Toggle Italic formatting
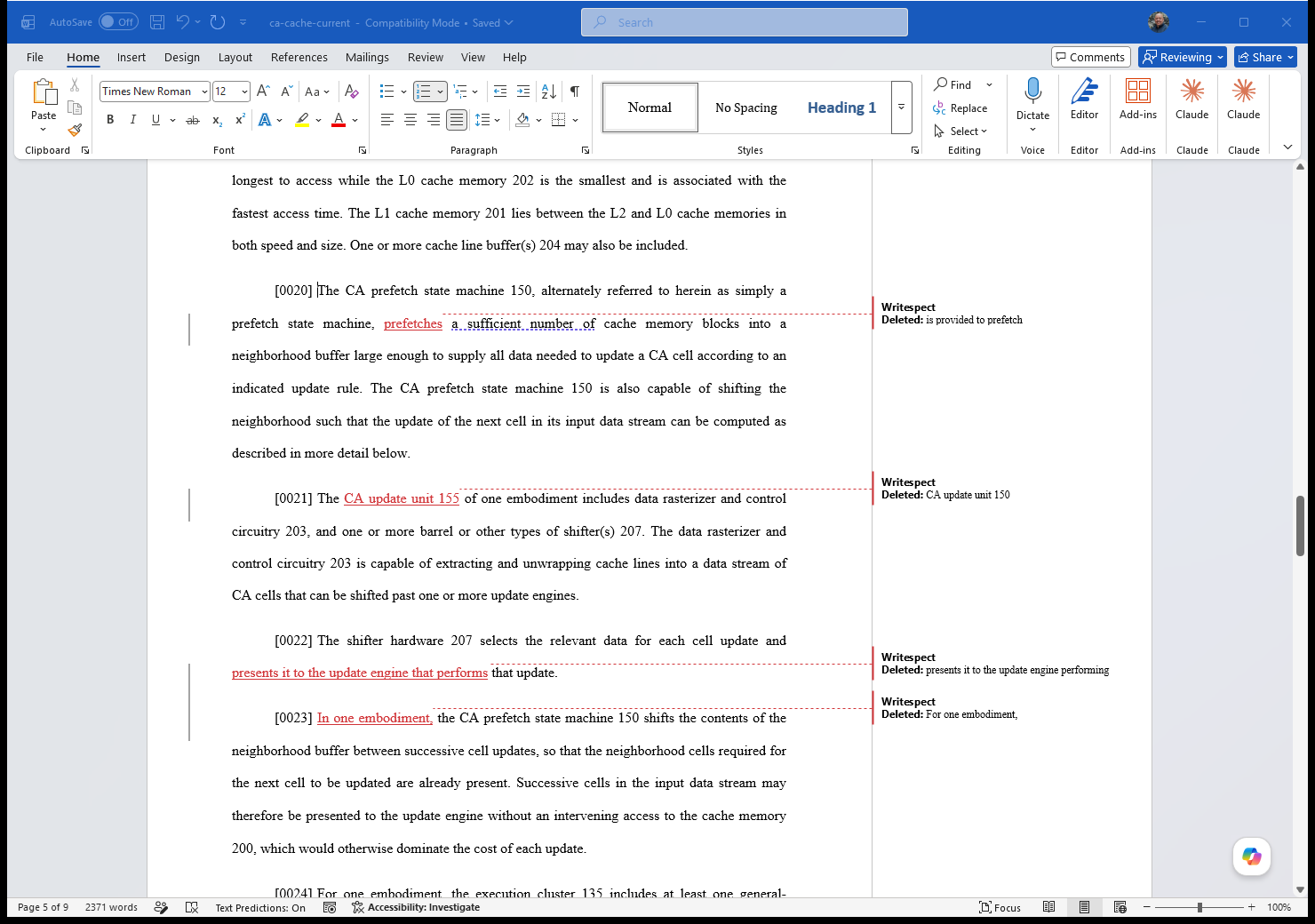1315x924 pixels. pyautogui.click(x=132, y=119)
